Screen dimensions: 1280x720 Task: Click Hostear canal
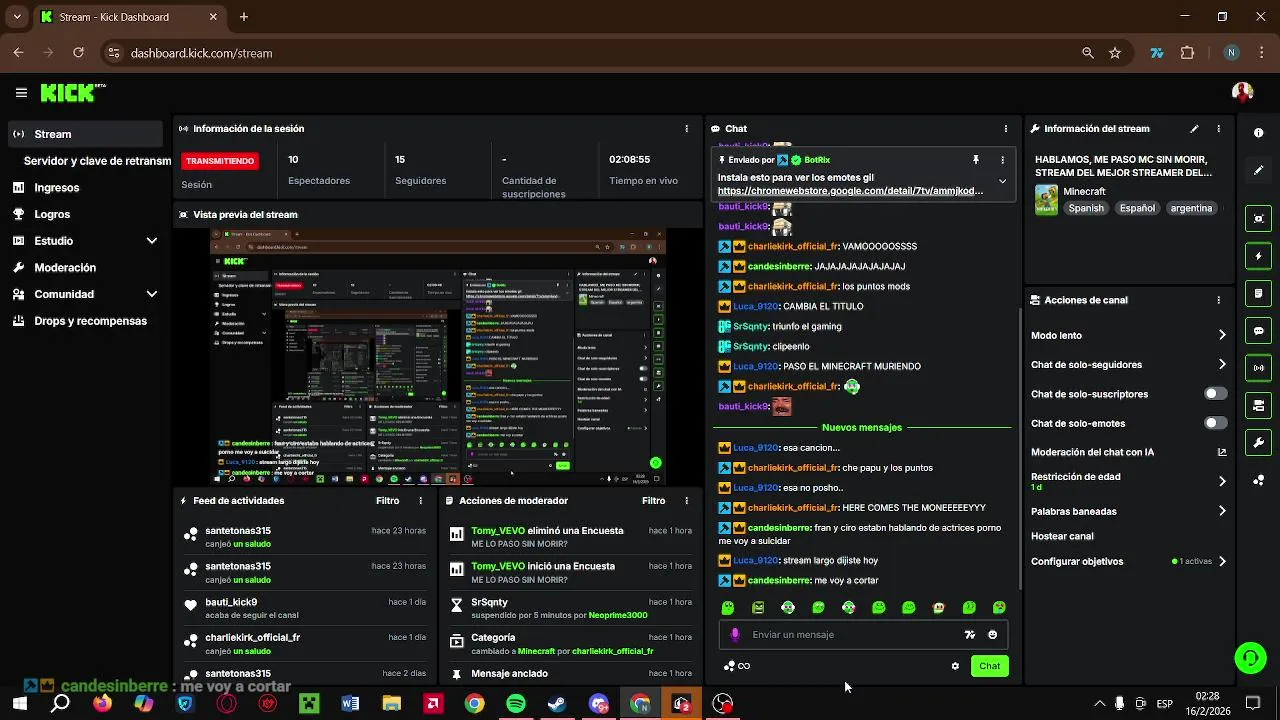(x=1062, y=536)
